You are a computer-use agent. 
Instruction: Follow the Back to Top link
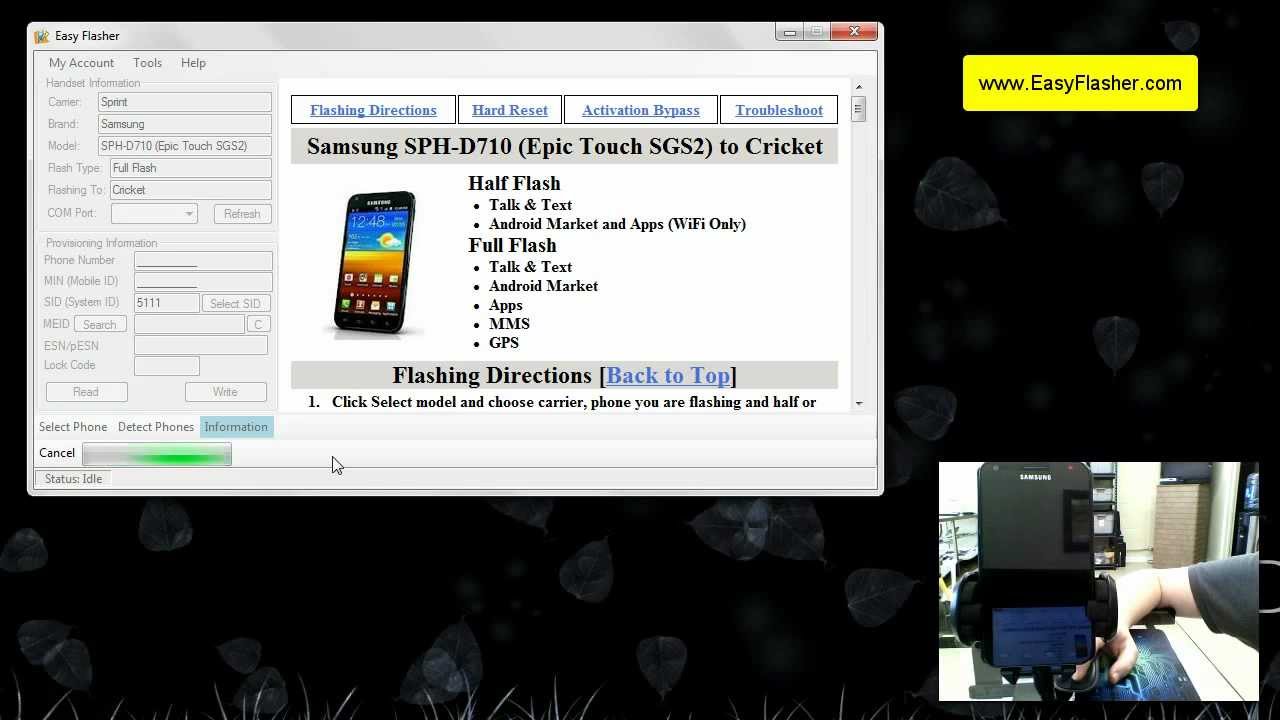click(x=668, y=375)
